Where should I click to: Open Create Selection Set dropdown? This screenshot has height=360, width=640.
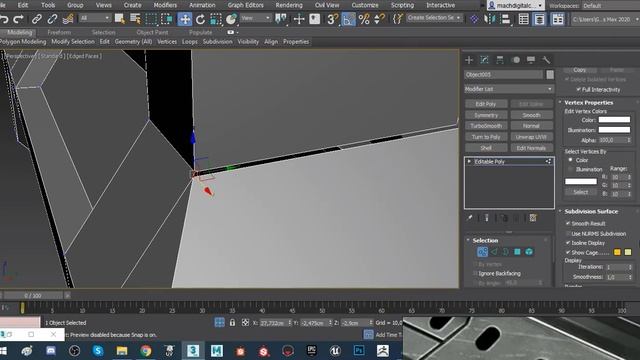pos(435,18)
